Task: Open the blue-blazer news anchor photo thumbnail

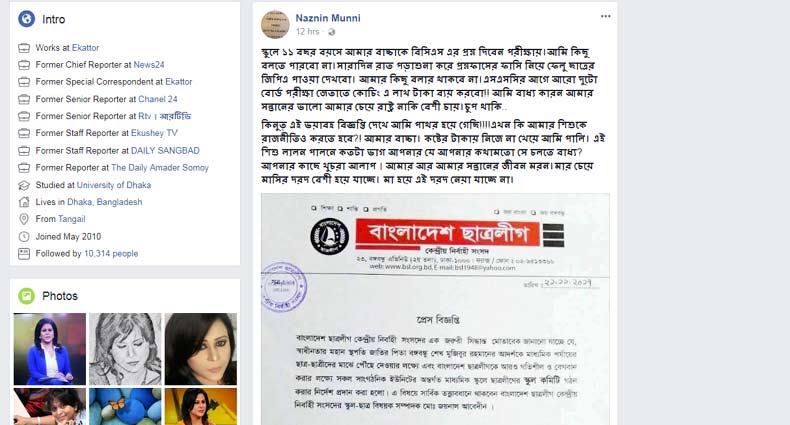Action: (50, 349)
